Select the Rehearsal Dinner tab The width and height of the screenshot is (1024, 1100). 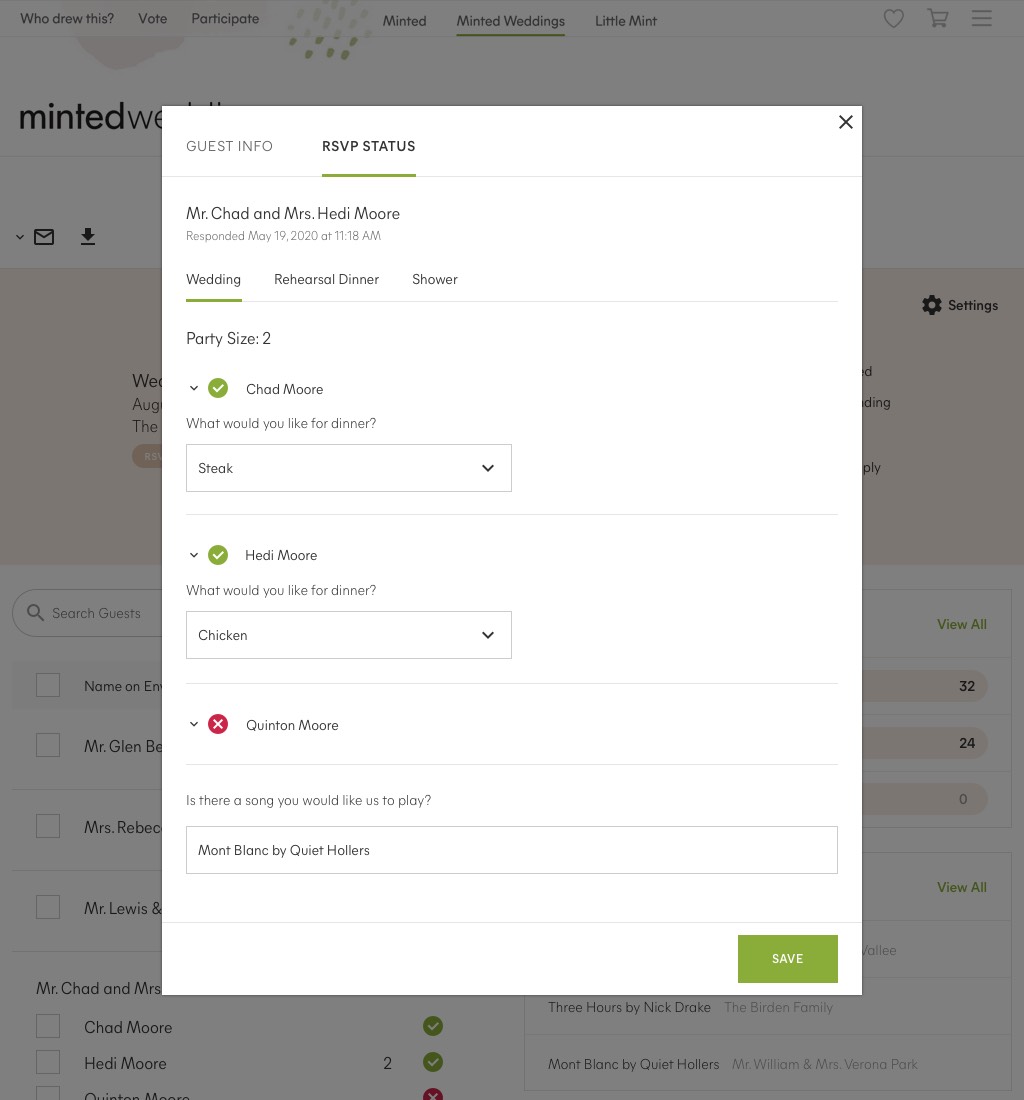coord(326,279)
